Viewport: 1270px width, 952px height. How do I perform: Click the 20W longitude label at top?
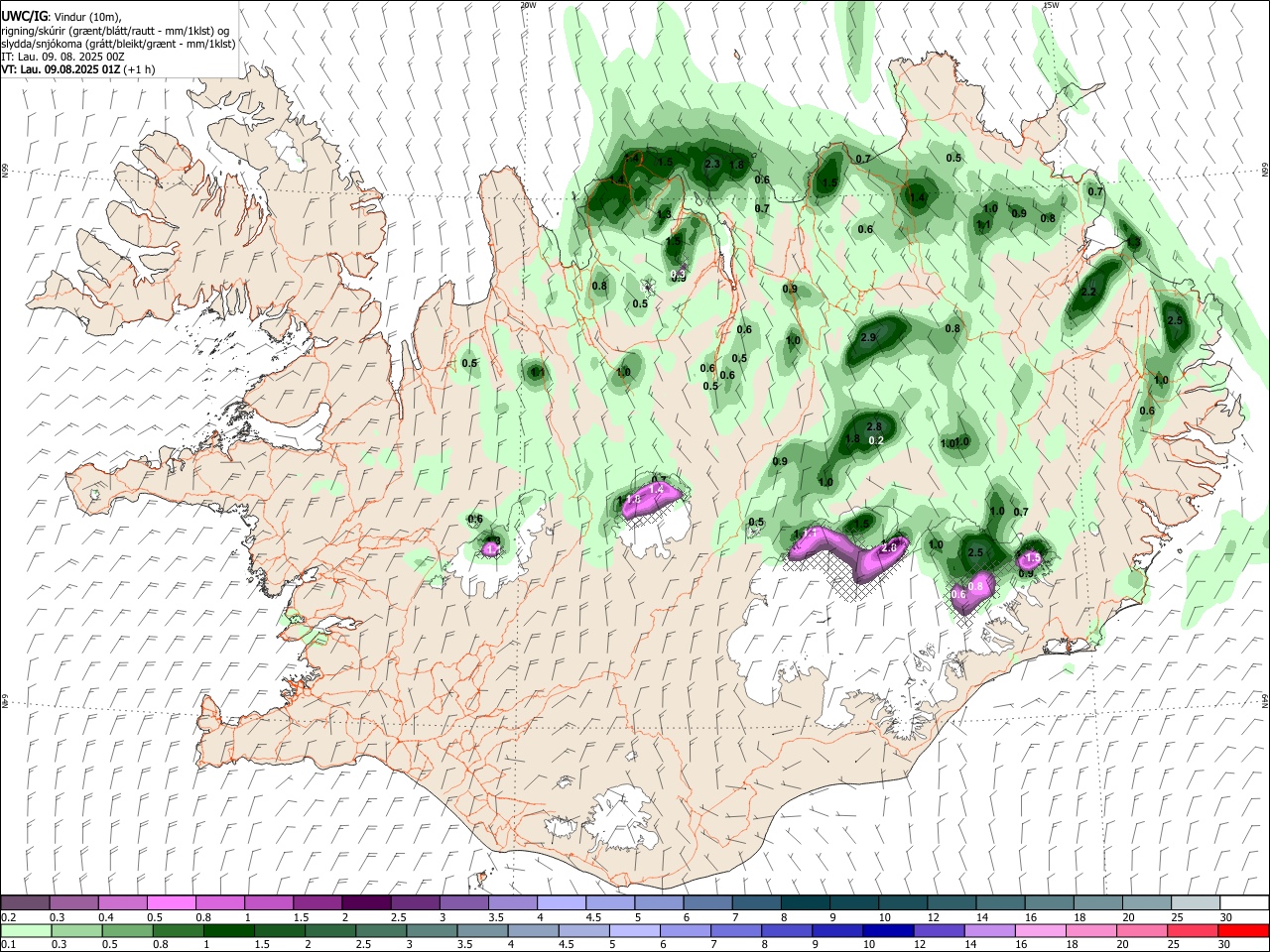click(528, 5)
